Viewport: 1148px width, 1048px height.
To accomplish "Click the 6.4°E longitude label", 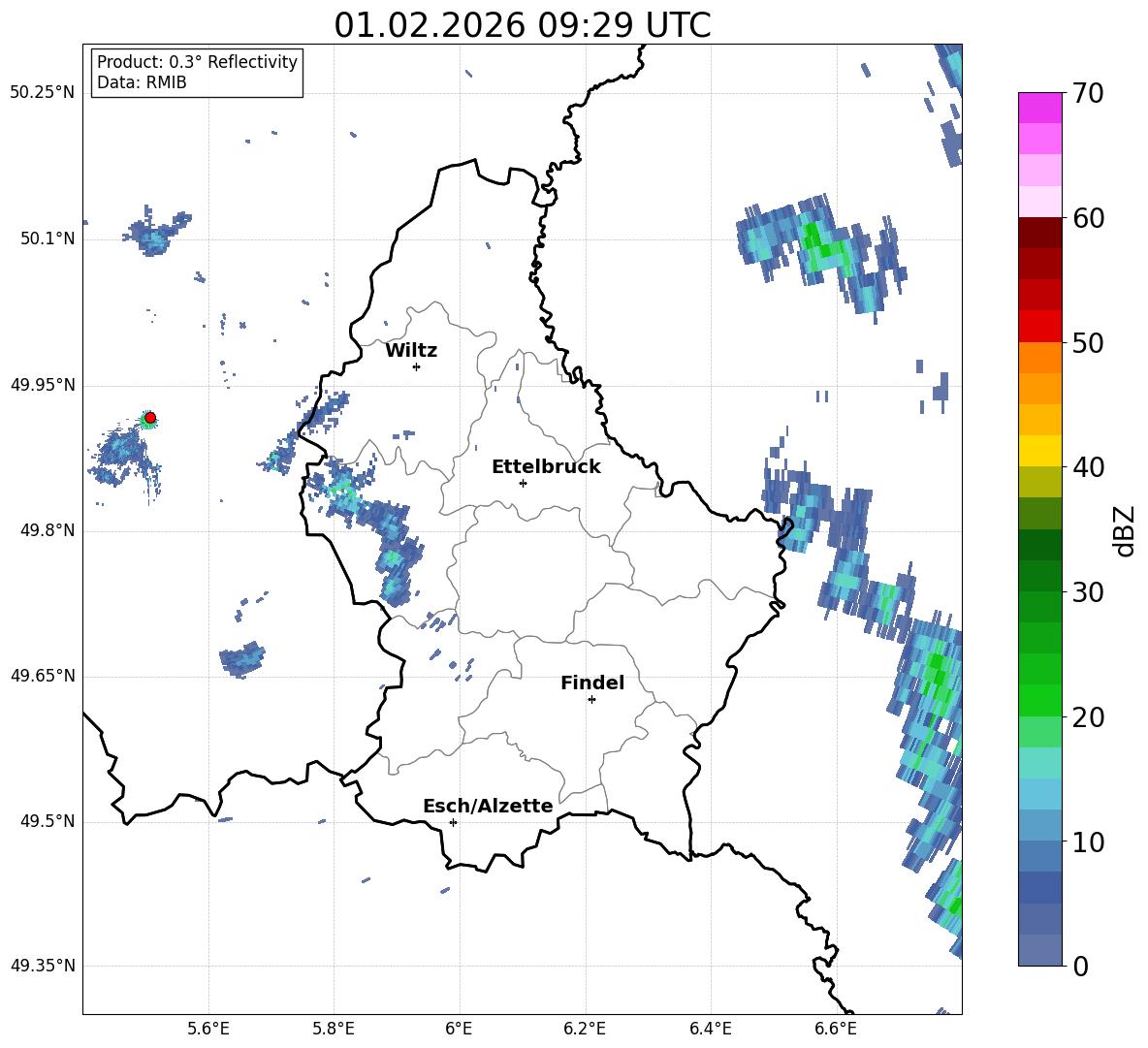I will pos(710,1029).
